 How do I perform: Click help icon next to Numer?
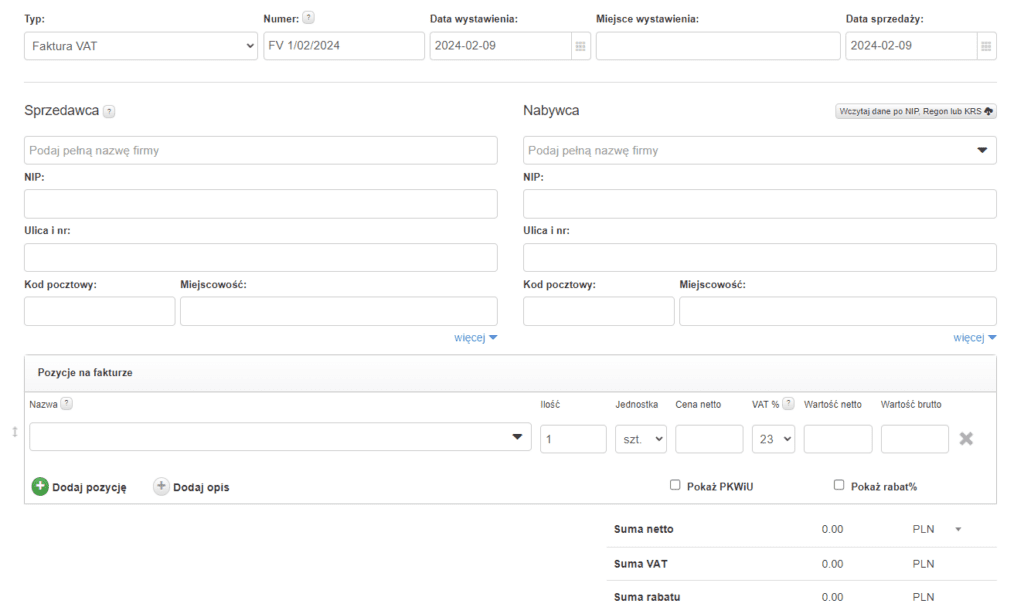309,18
